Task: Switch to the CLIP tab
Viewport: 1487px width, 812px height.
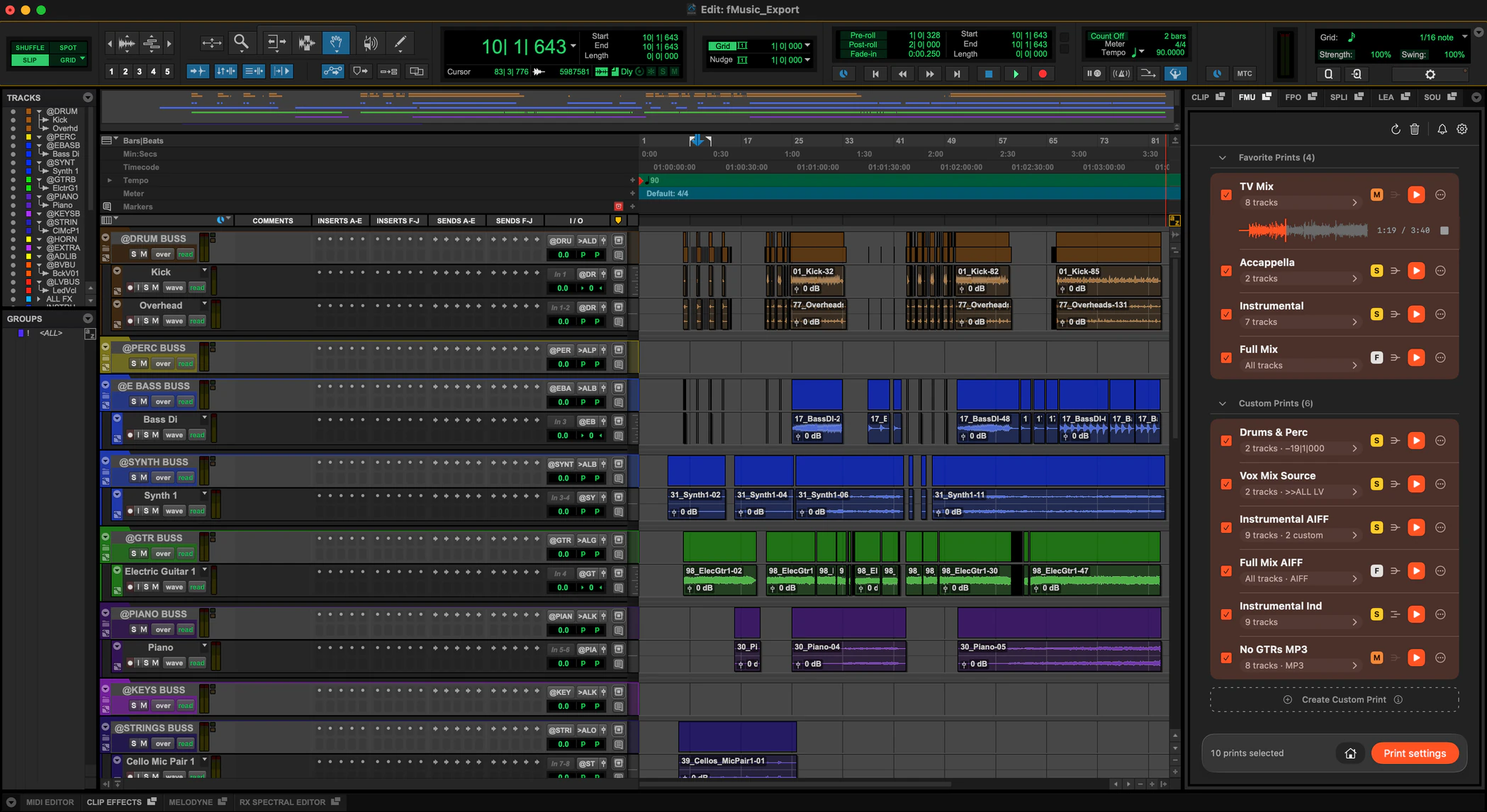Action: click(1207, 97)
